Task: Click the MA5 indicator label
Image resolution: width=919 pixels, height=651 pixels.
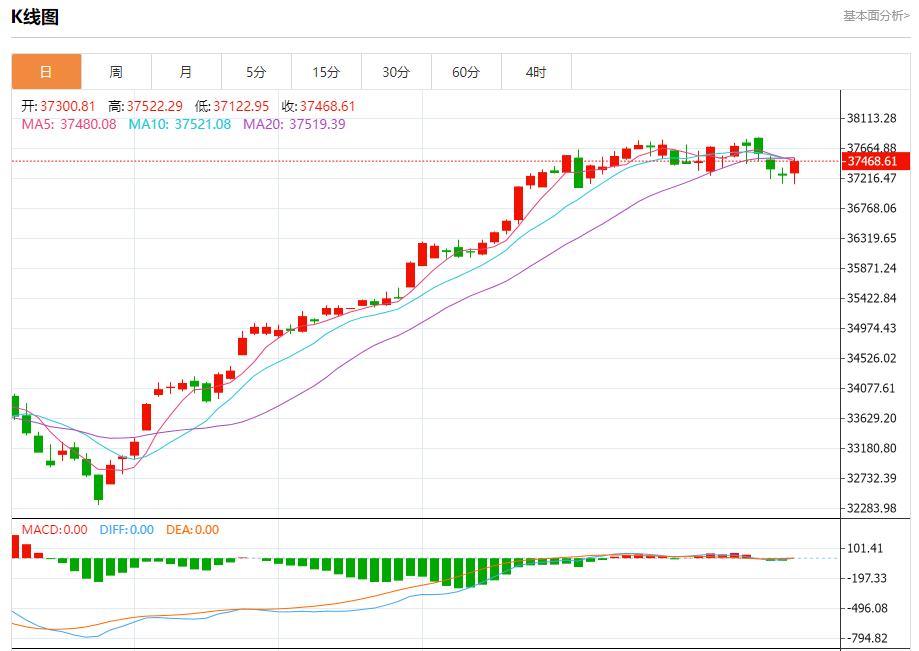Action: [69, 124]
